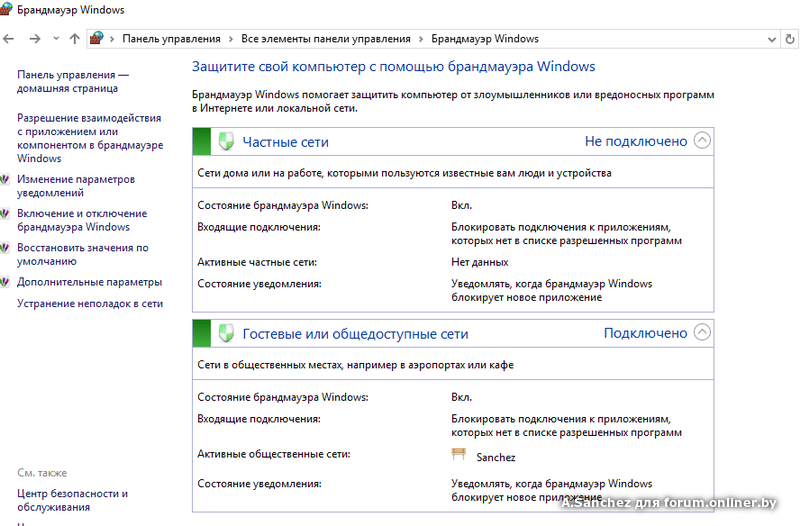Viewport: 800px width, 526px height.
Task: Expand the address bar history dropdown
Action: (772, 39)
